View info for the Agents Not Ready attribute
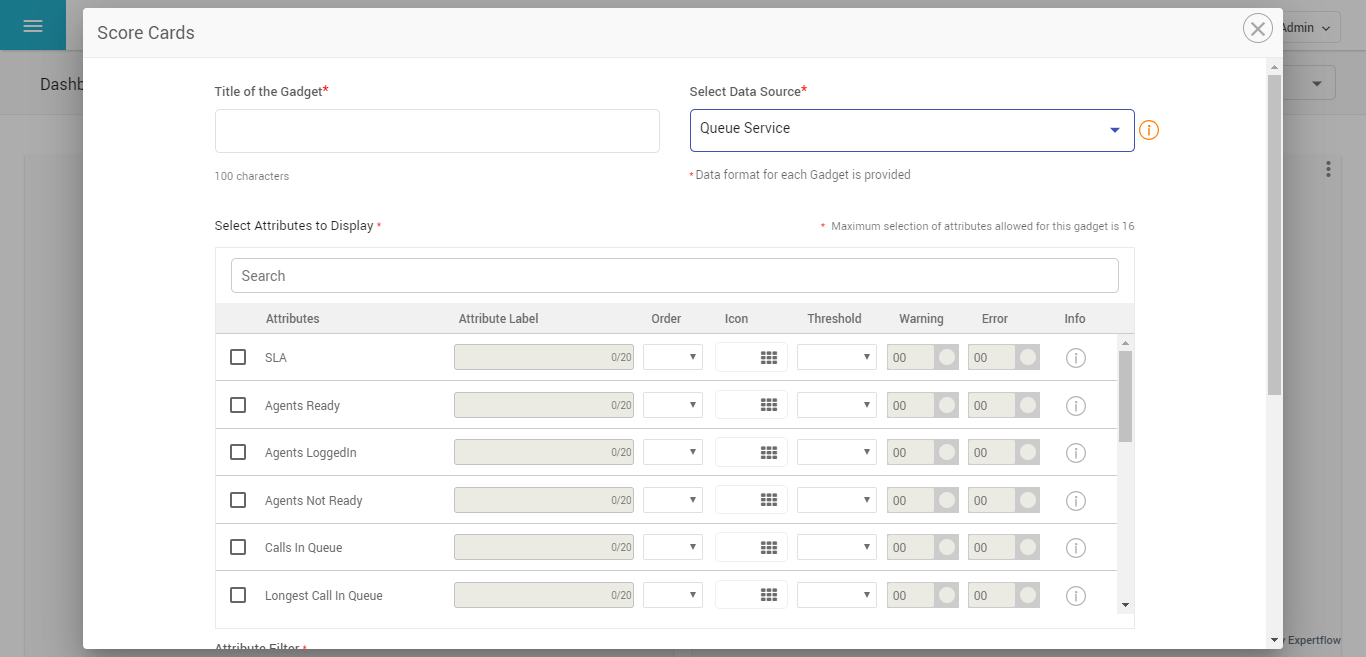Image resolution: width=1366 pixels, height=657 pixels. [1075, 500]
